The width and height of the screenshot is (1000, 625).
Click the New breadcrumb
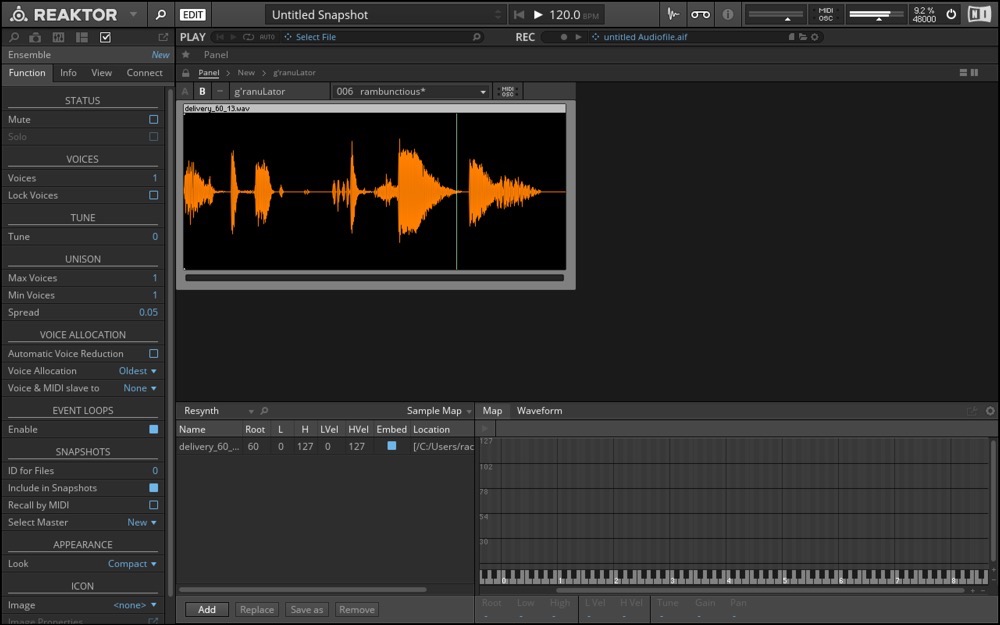click(x=246, y=73)
